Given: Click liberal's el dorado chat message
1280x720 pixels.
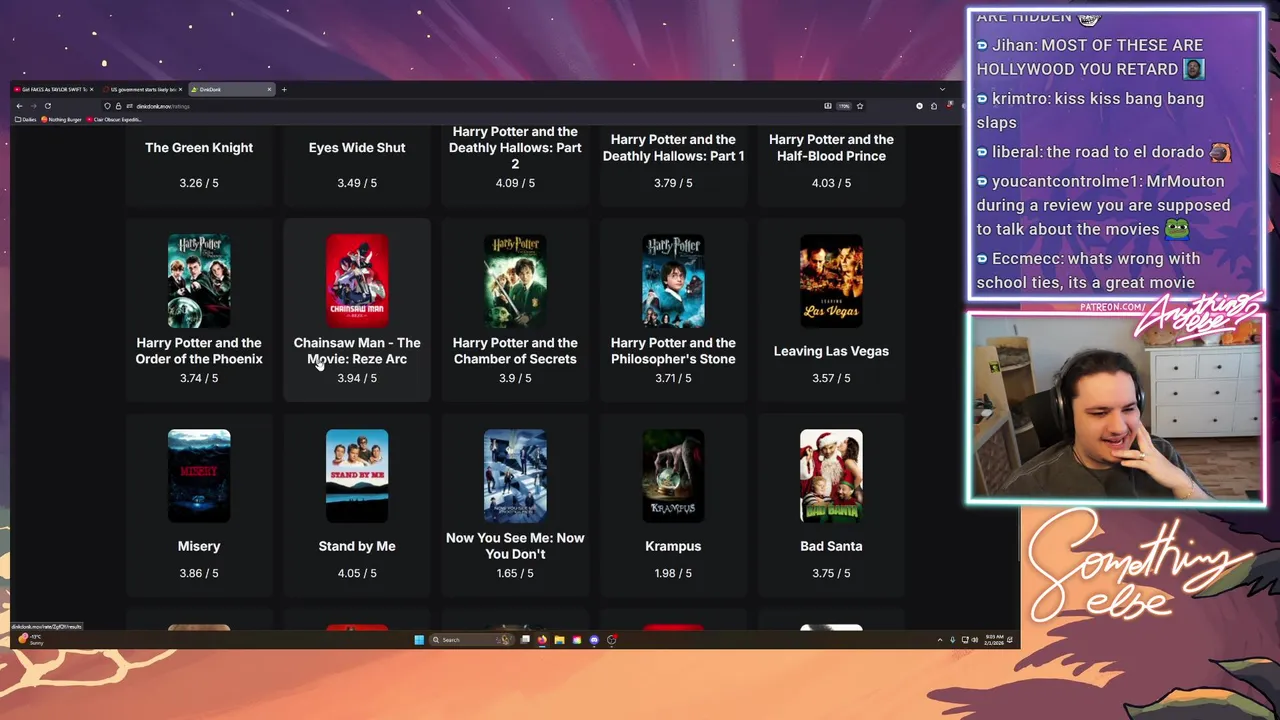Looking at the screenshot, I should point(1103,152).
